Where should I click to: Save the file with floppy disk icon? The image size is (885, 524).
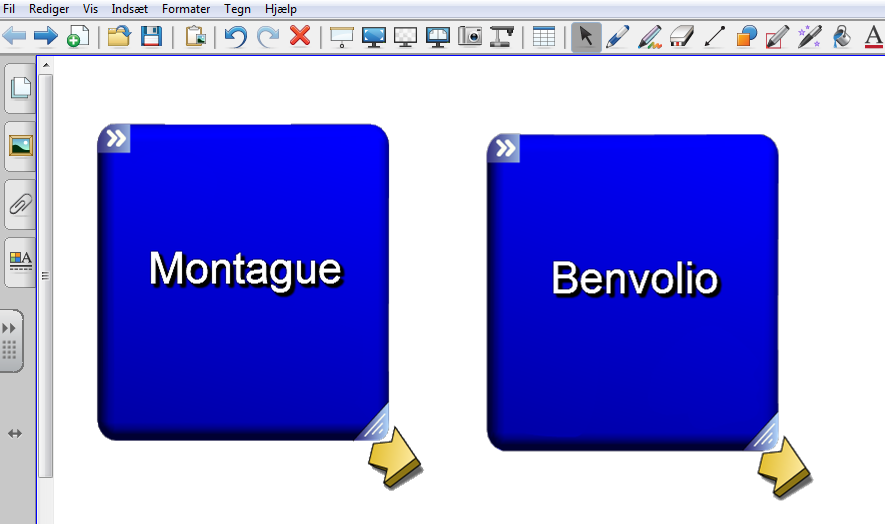pyautogui.click(x=151, y=37)
